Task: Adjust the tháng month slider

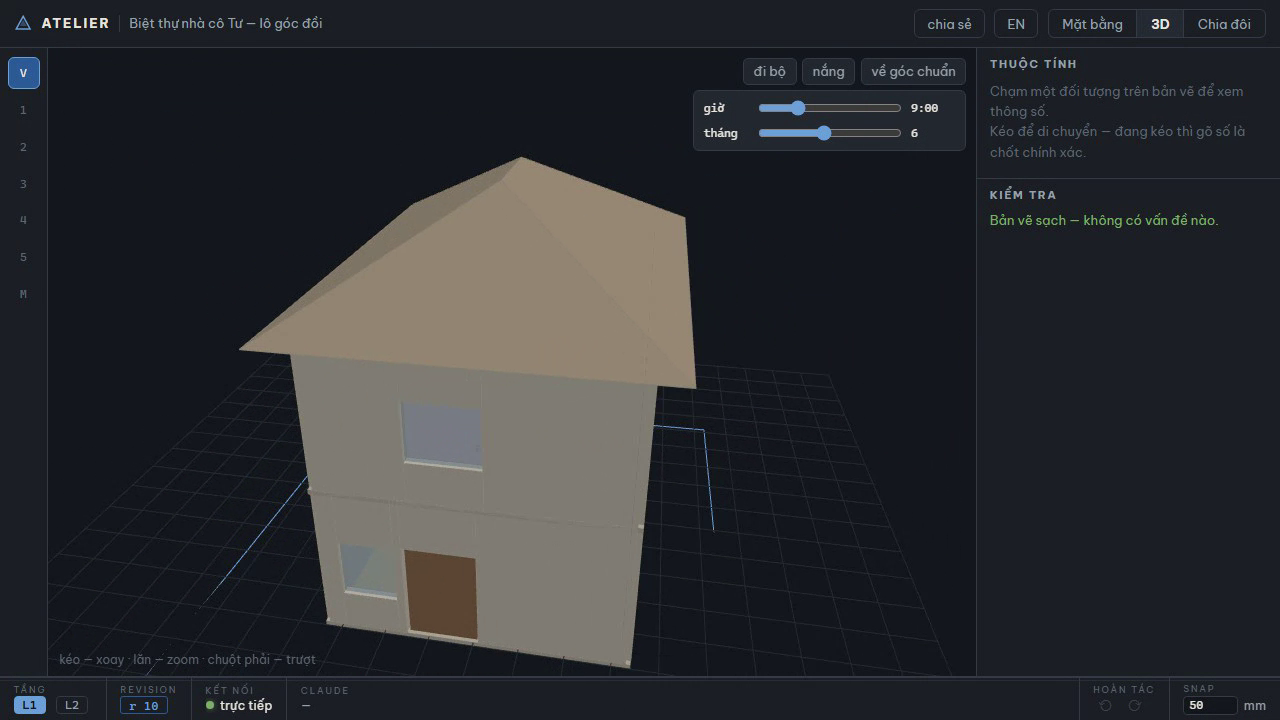Action: 829,133
